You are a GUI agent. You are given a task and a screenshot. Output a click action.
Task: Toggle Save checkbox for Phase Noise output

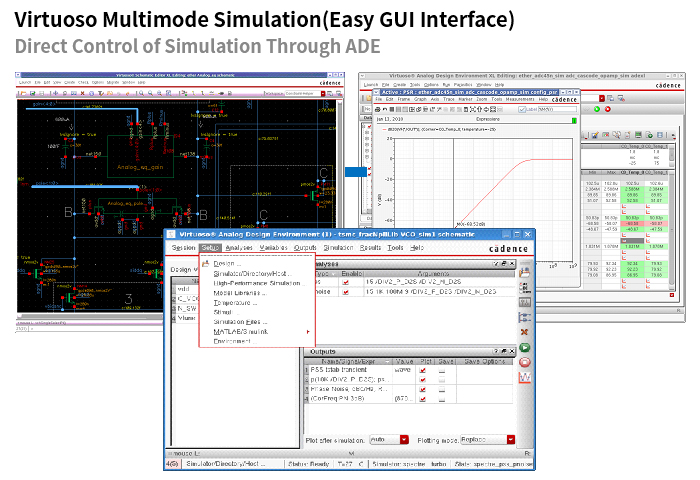442,389
